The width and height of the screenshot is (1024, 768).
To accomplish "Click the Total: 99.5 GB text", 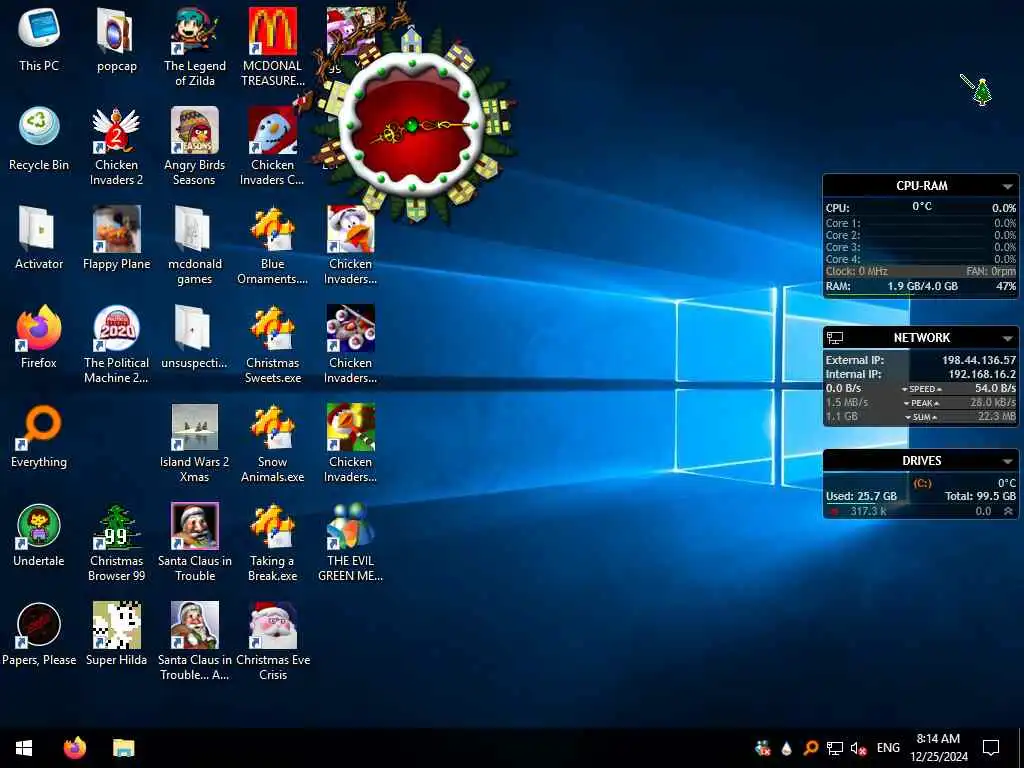I will 980,496.
